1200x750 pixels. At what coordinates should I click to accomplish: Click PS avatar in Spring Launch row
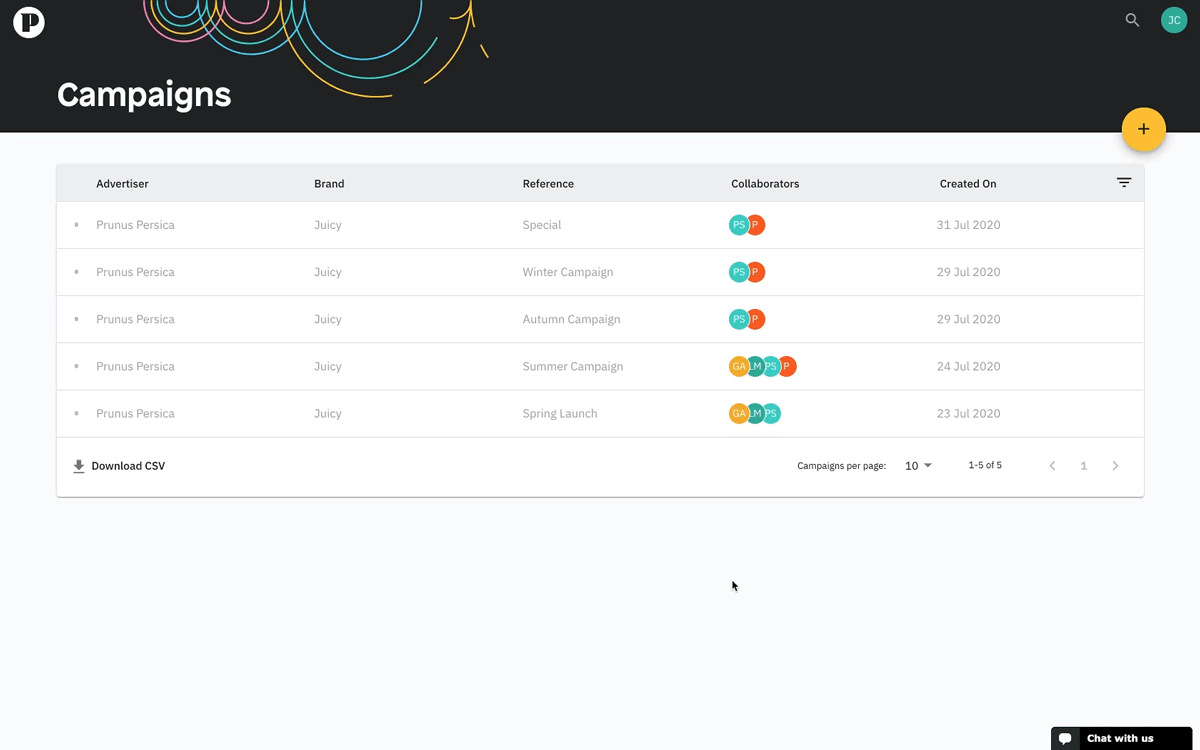click(x=772, y=413)
